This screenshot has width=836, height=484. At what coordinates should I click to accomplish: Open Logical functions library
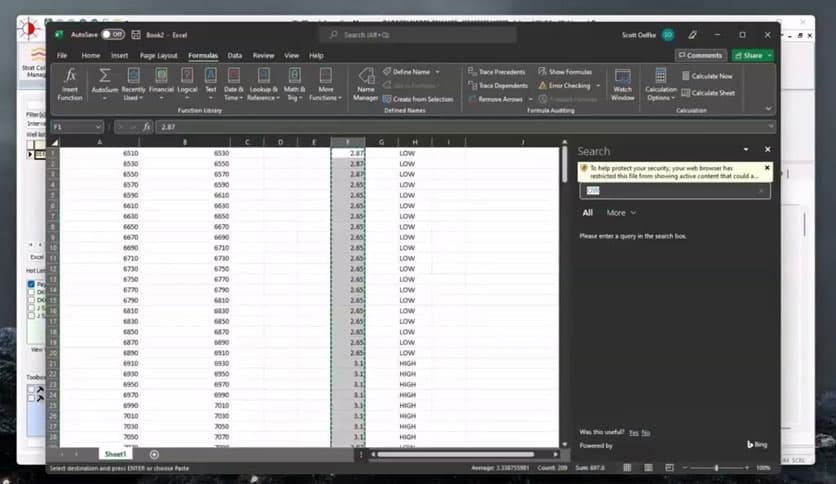(x=187, y=84)
